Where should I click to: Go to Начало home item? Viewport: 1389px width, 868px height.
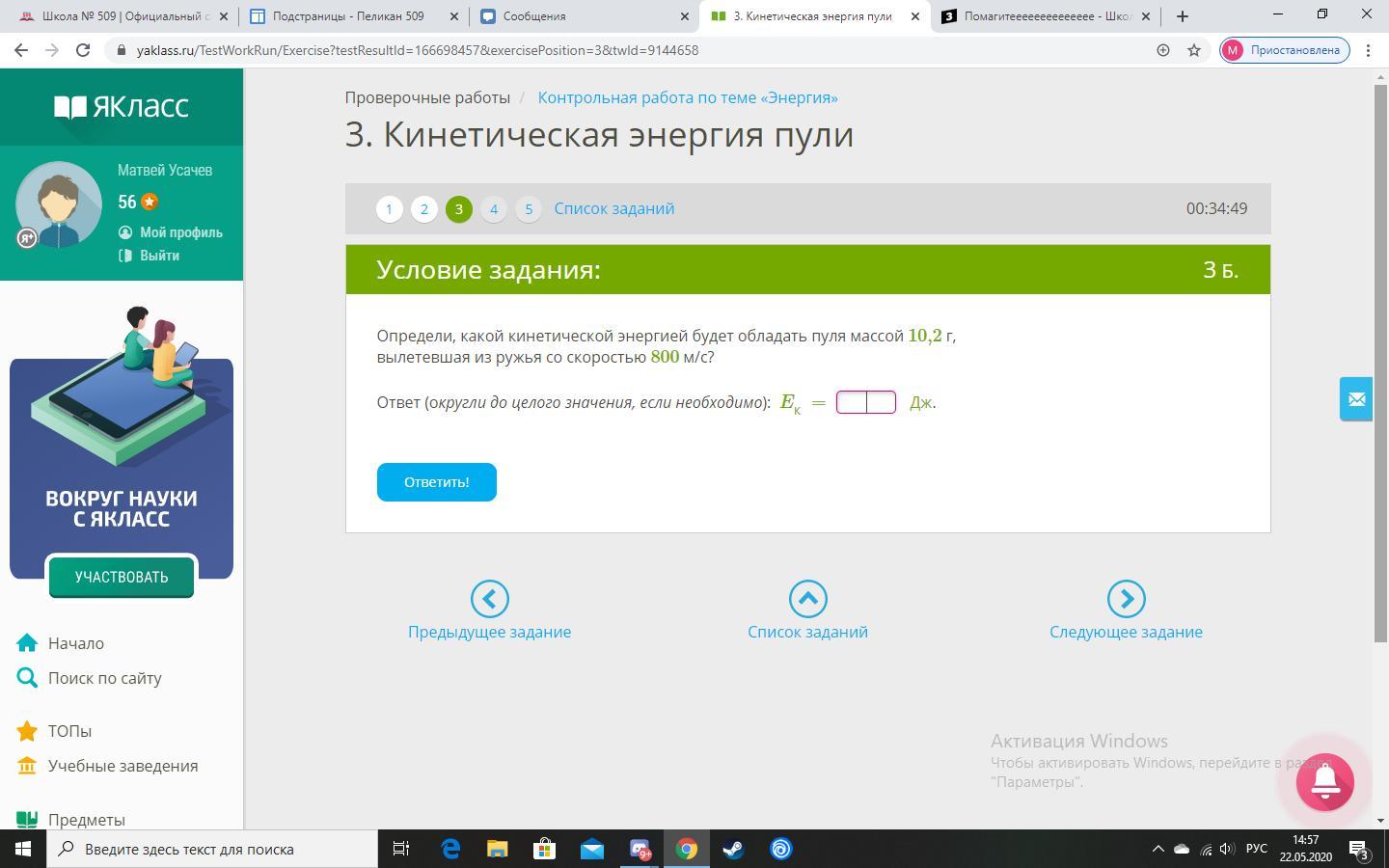[x=61, y=643]
